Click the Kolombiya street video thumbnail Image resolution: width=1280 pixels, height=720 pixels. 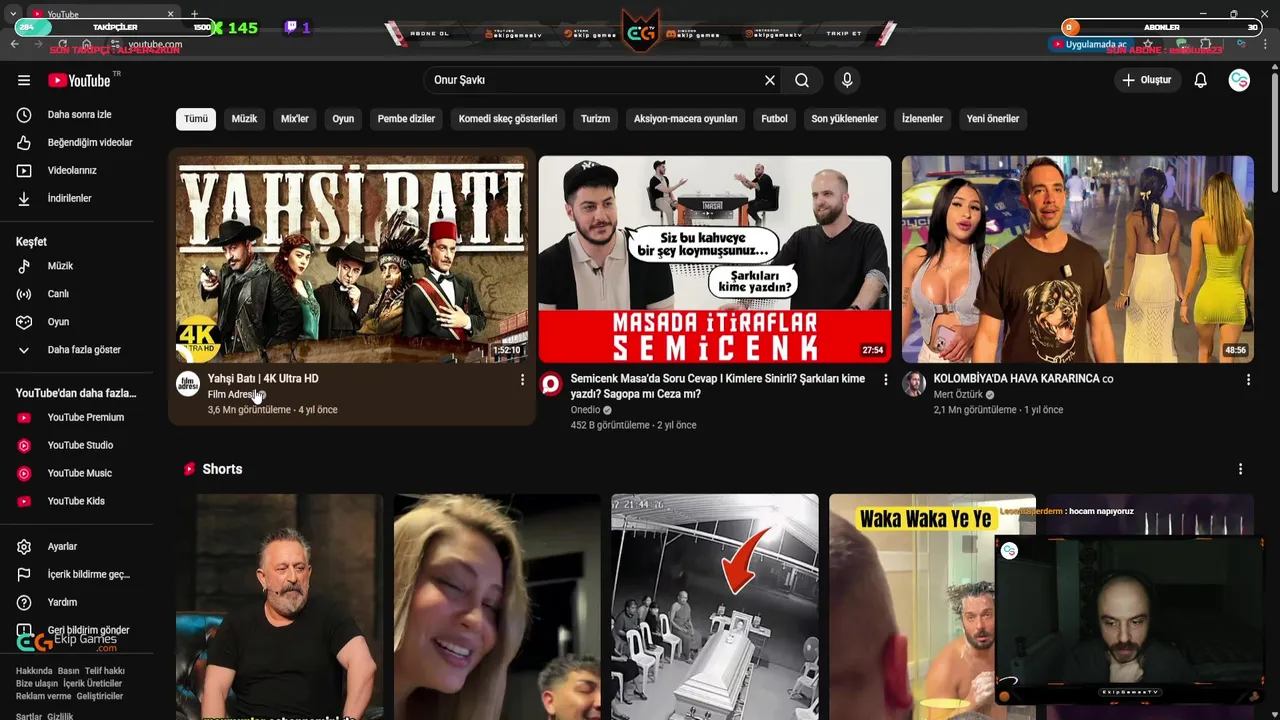coord(1078,259)
